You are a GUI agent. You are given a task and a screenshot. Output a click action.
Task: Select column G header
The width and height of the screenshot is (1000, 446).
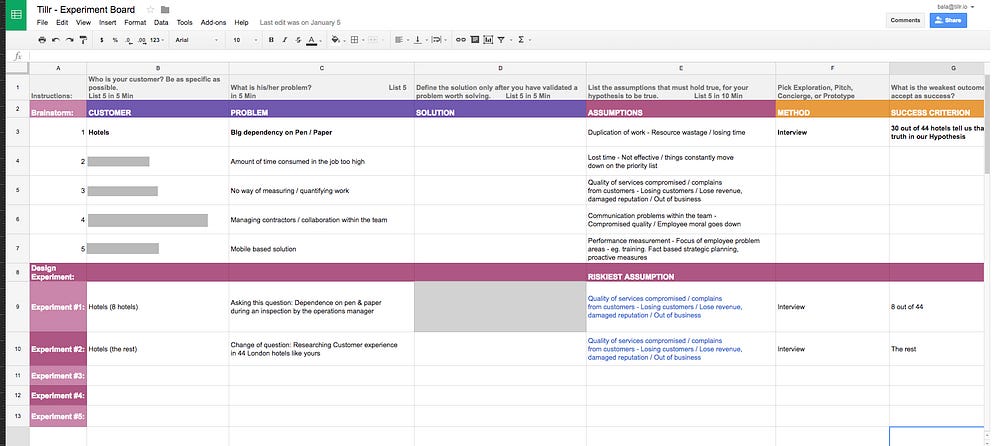pyautogui.click(x=936, y=68)
